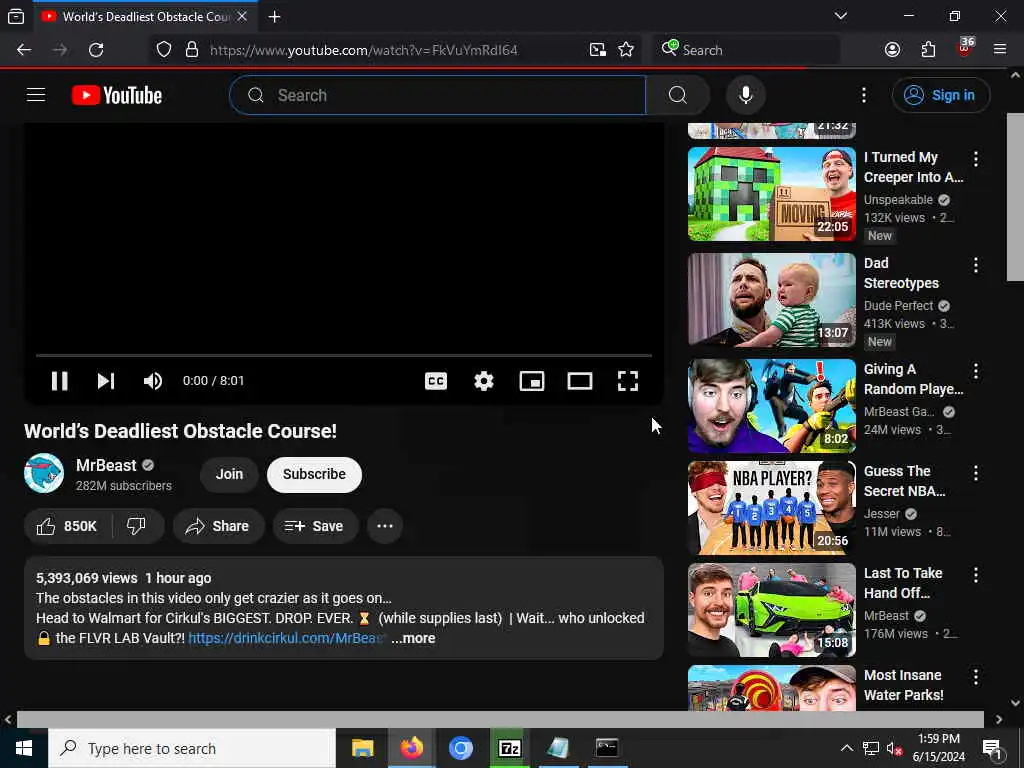Enter full screen mode icon
Image resolution: width=1024 pixels, height=768 pixels.
coord(628,381)
